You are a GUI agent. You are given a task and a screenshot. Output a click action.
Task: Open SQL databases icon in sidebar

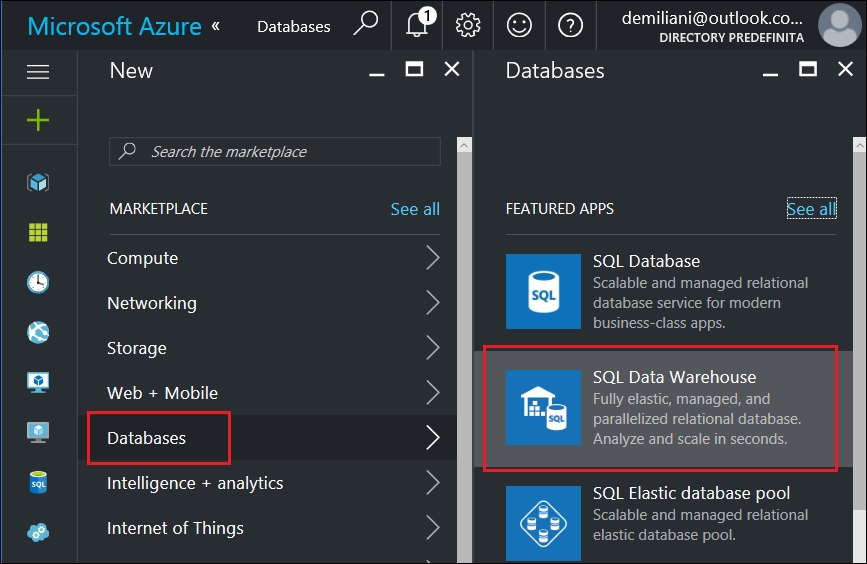click(38, 482)
